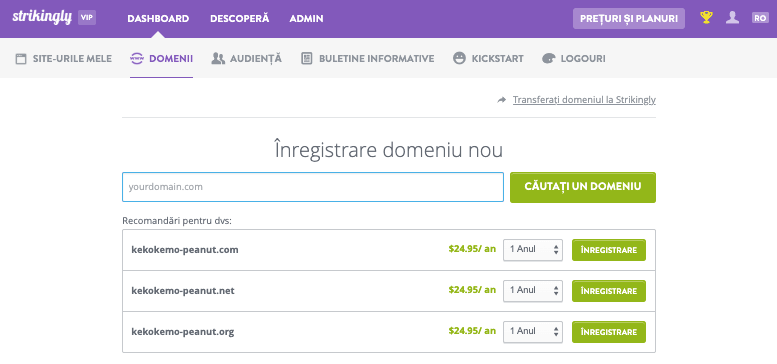The width and height of the screenshot is (777, 364).
Task: Switch to Domenii tab
Action: point(162,58)
